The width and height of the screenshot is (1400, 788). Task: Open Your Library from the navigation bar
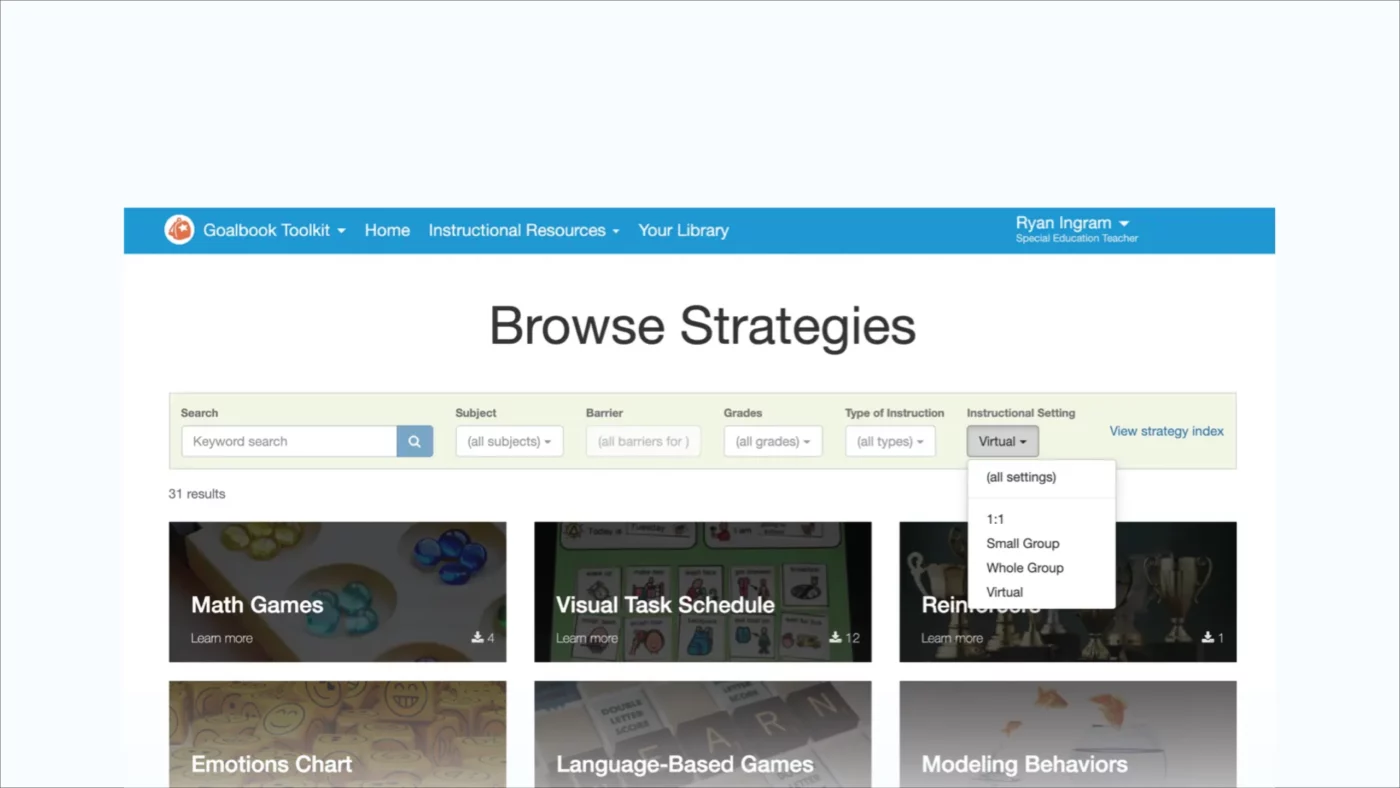pos(683,230)
